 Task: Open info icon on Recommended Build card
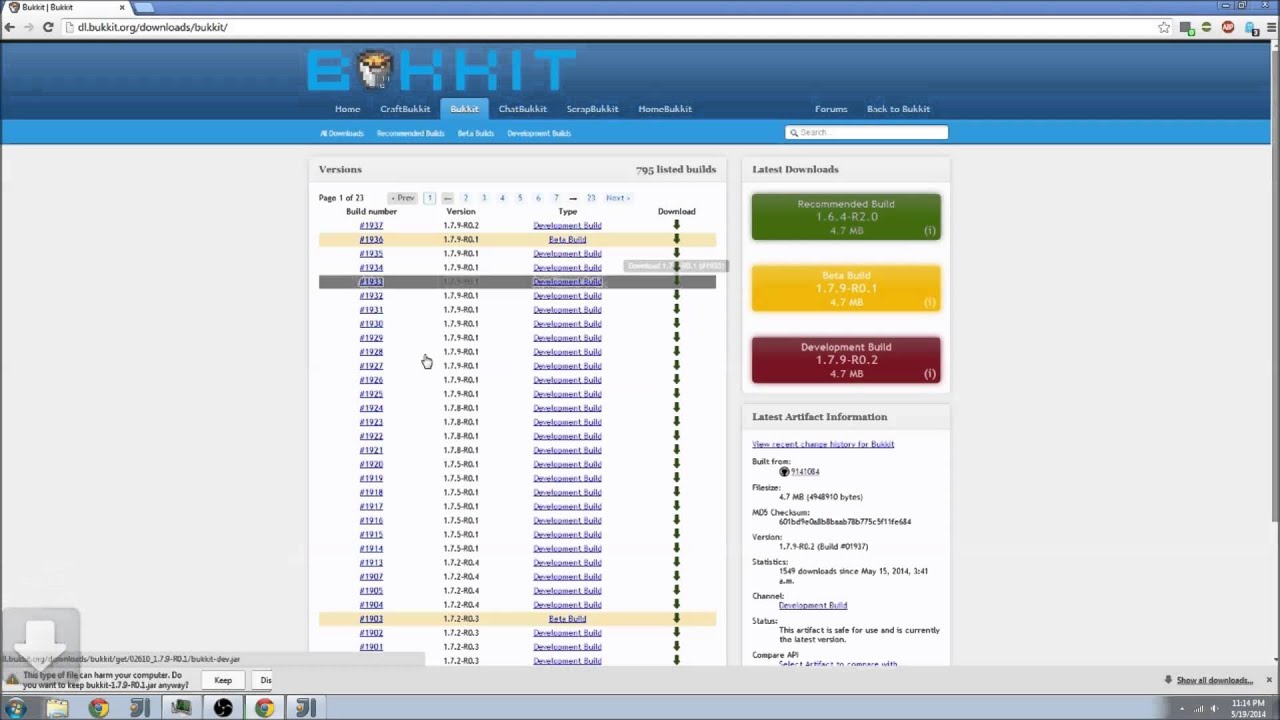(930, 231)
